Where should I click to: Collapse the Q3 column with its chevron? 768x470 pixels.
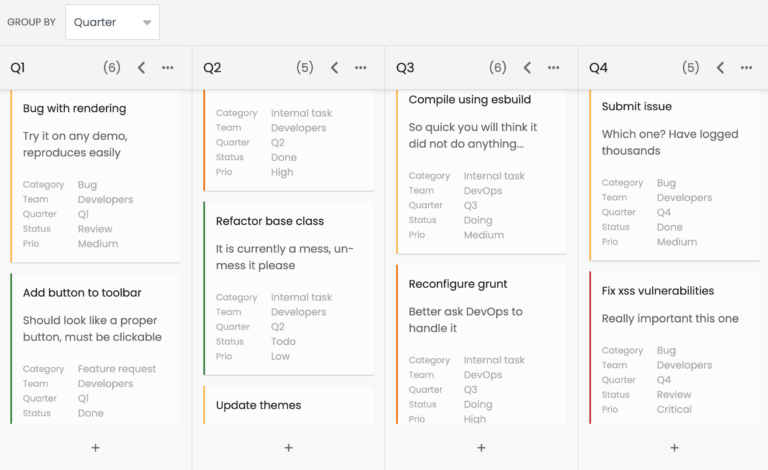[x=527, y=68]
